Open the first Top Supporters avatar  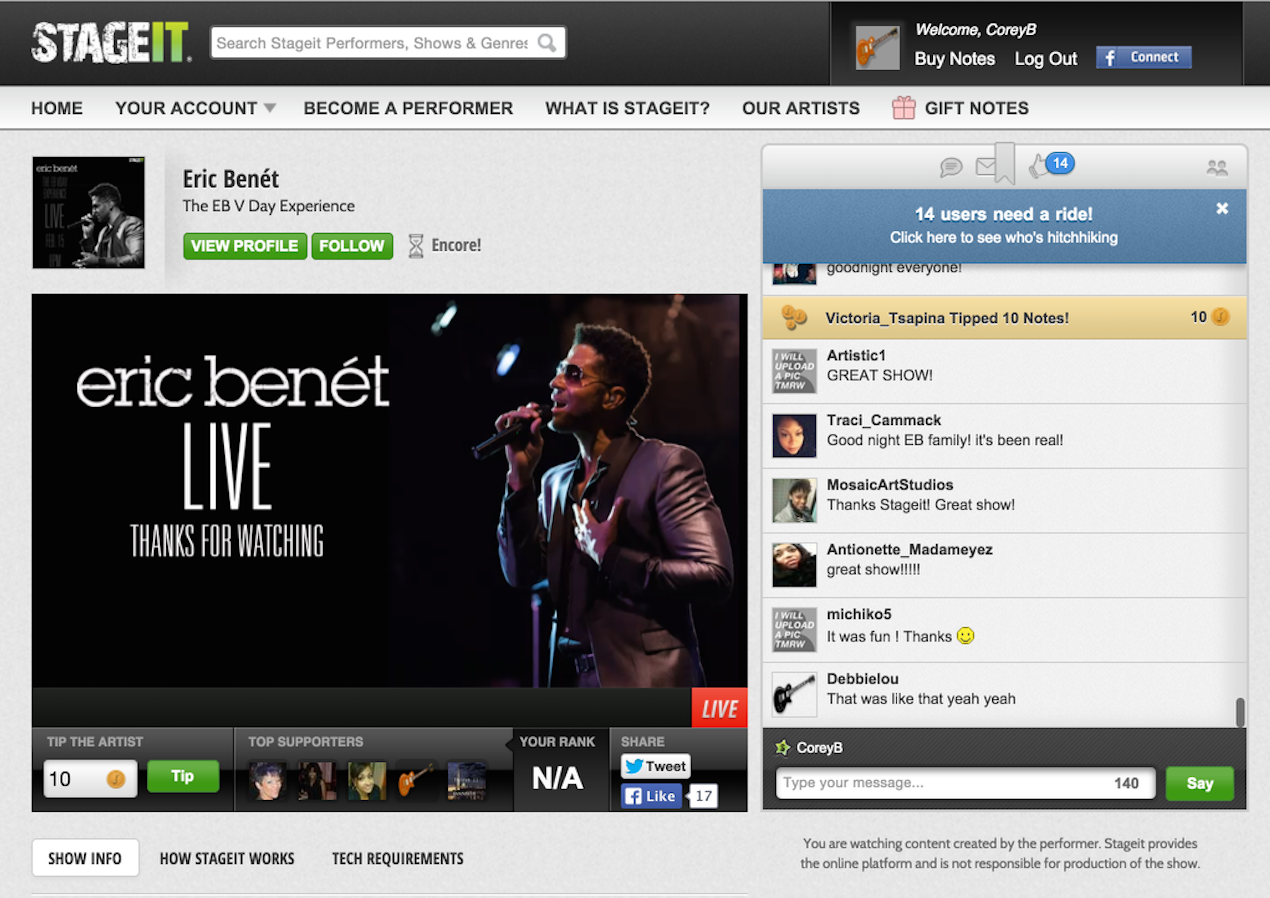point(267,781)
